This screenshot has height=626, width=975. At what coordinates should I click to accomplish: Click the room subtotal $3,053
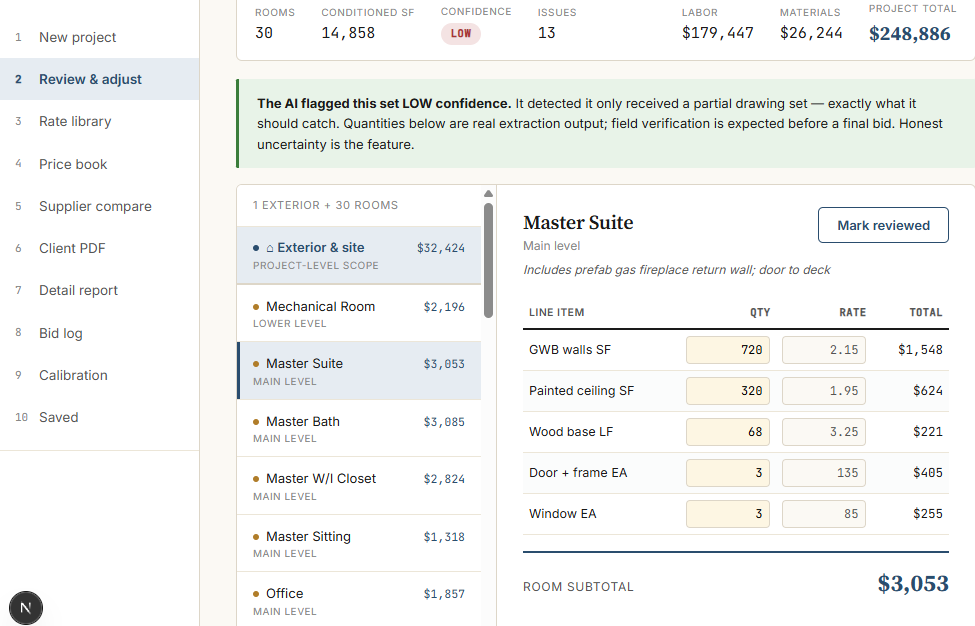913,584
